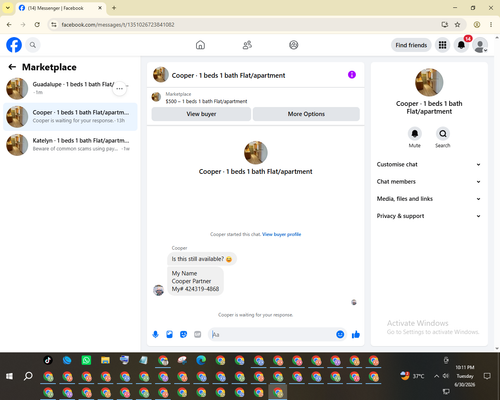Screen dimensions: 500x400
Task: Open a new browser tab
Action: point(114,8)
